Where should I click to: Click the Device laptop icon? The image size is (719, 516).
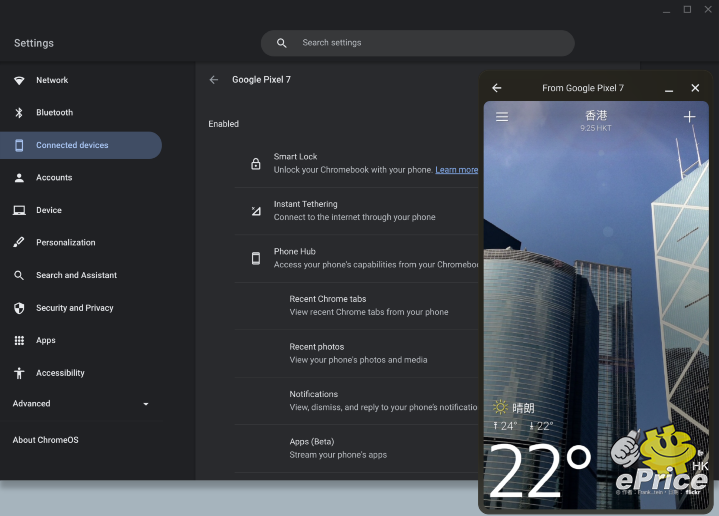[19, 211]
